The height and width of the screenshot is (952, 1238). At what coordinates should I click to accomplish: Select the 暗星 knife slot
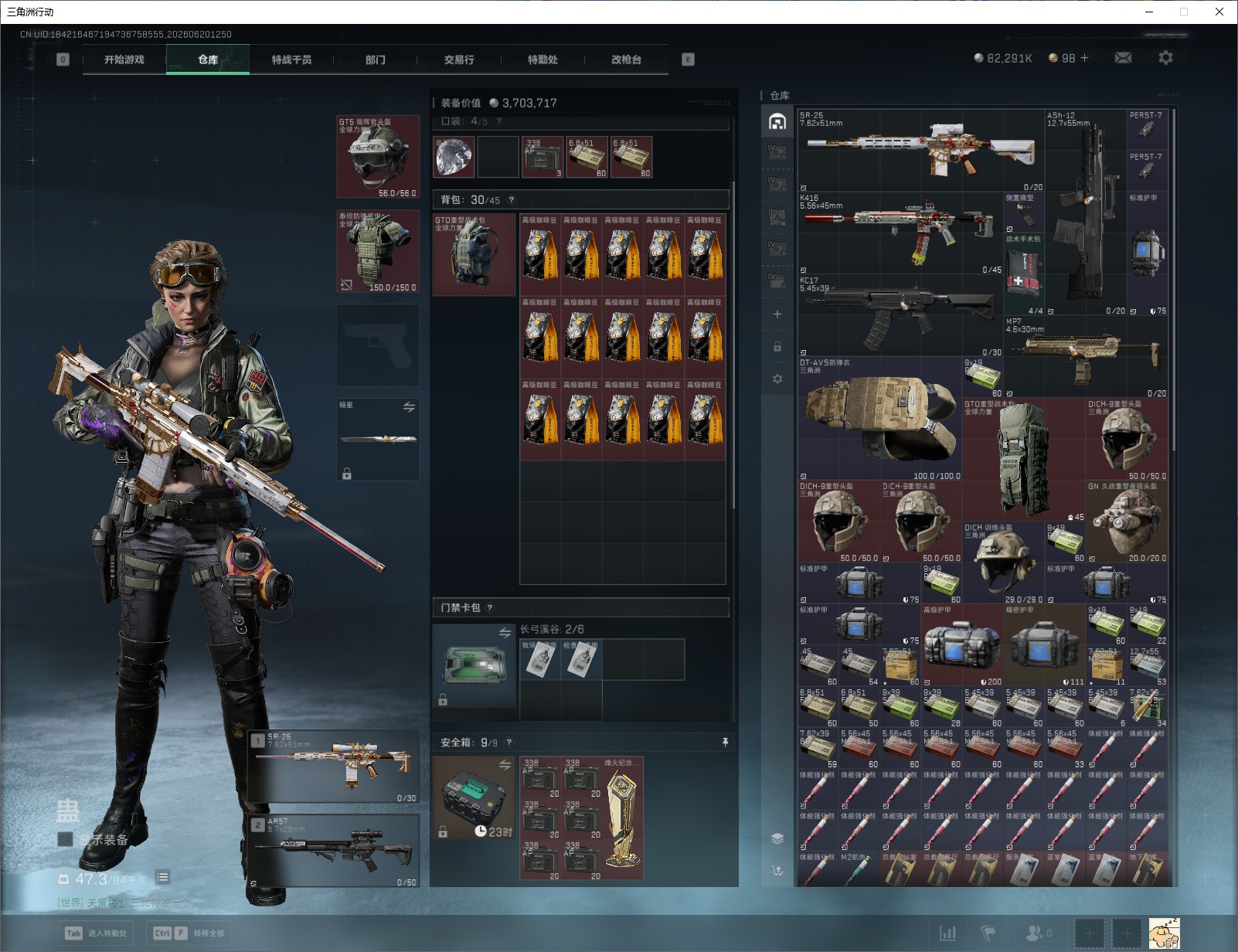(378, 439)
